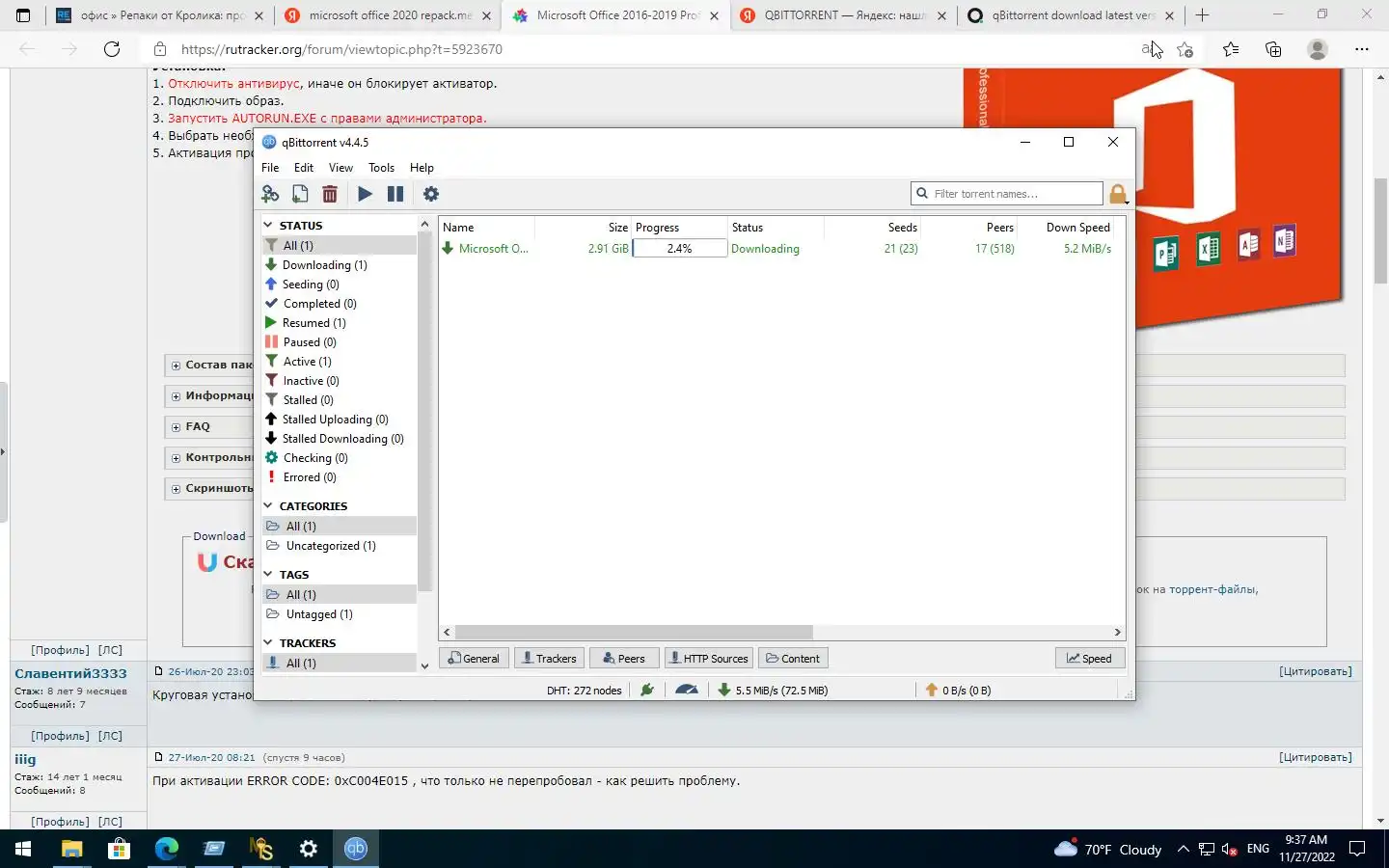The width and height of the screenshot is (1389, 868).
Task: Select the Downloading (1) status filter
Action: (x=325, y=265)
